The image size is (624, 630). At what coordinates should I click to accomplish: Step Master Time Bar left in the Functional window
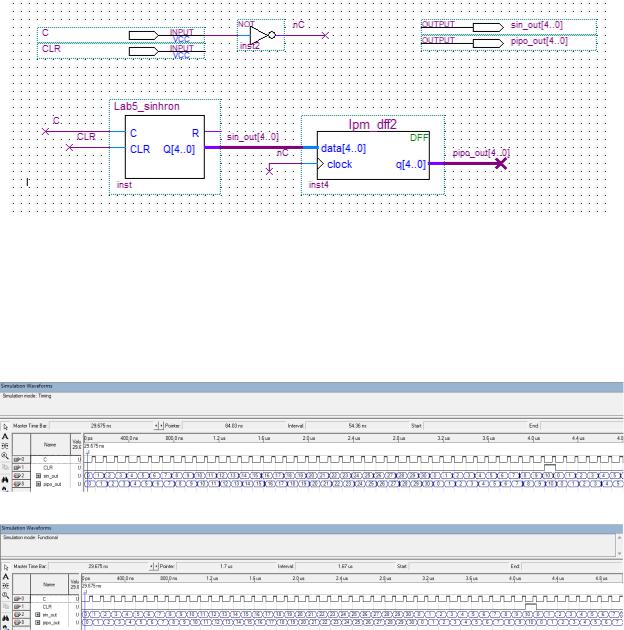click(151, 566)
